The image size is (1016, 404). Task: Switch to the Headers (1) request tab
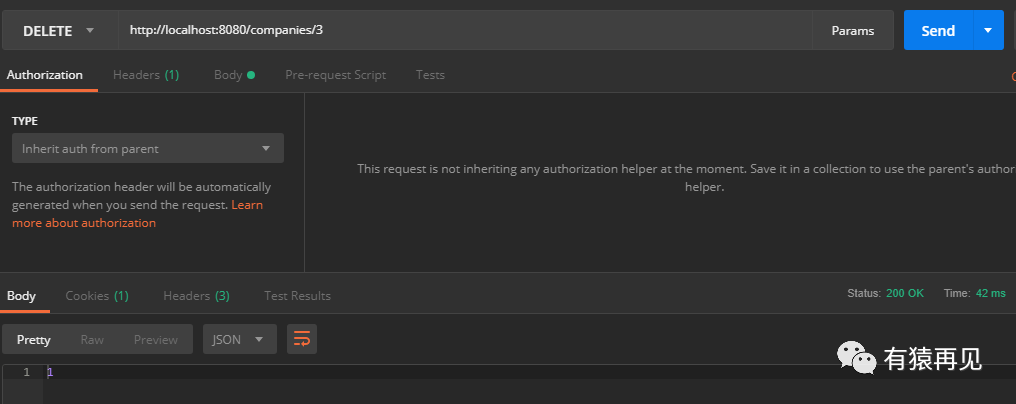[x=145, y=75]
